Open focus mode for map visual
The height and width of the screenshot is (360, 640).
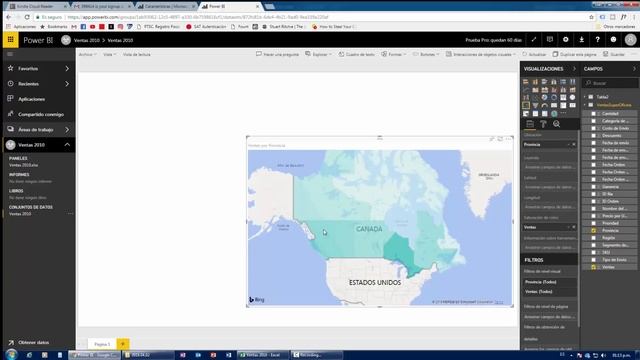coord(500,139)
